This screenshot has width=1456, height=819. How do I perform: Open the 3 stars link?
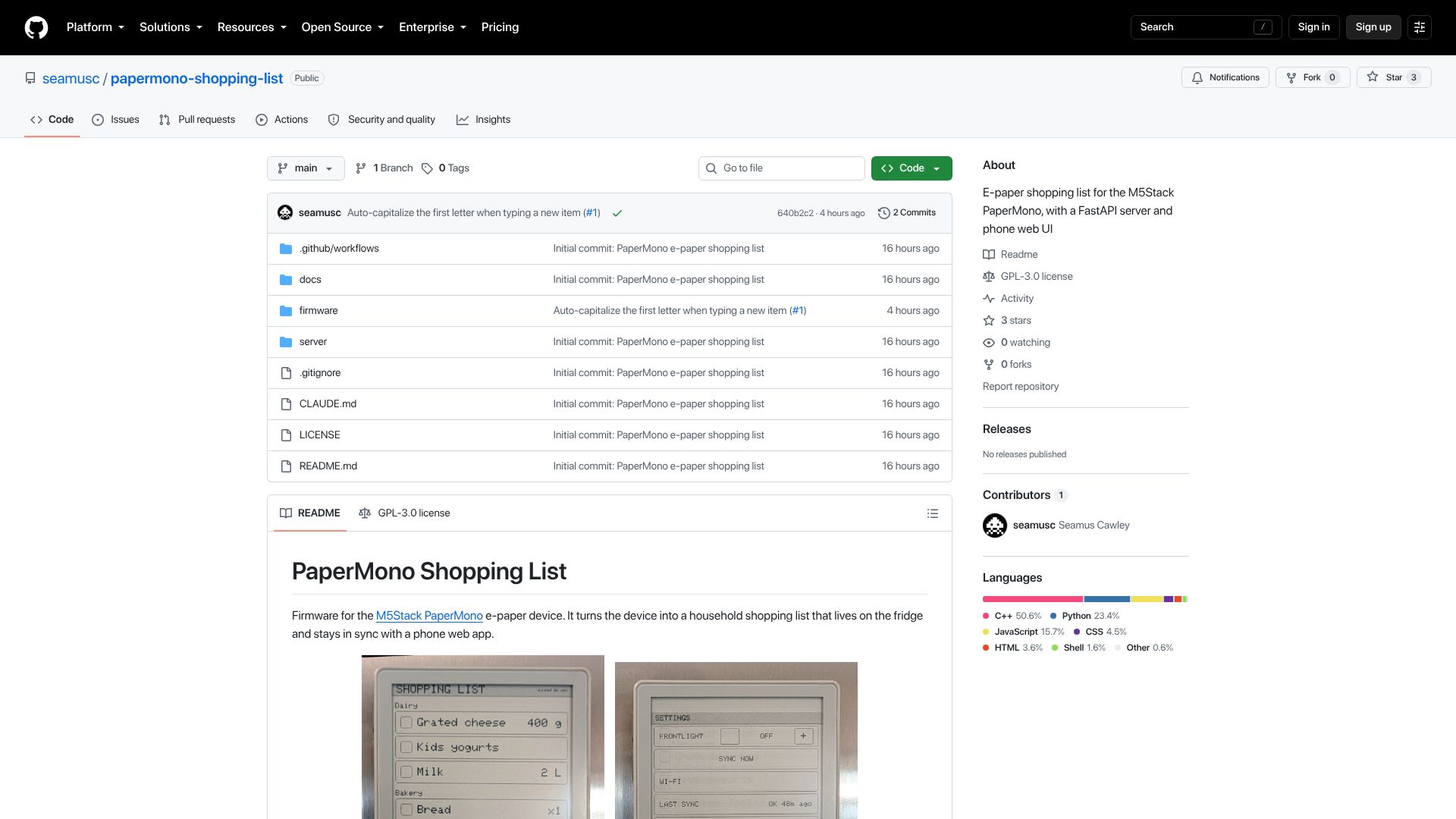tap(1007, 321)
